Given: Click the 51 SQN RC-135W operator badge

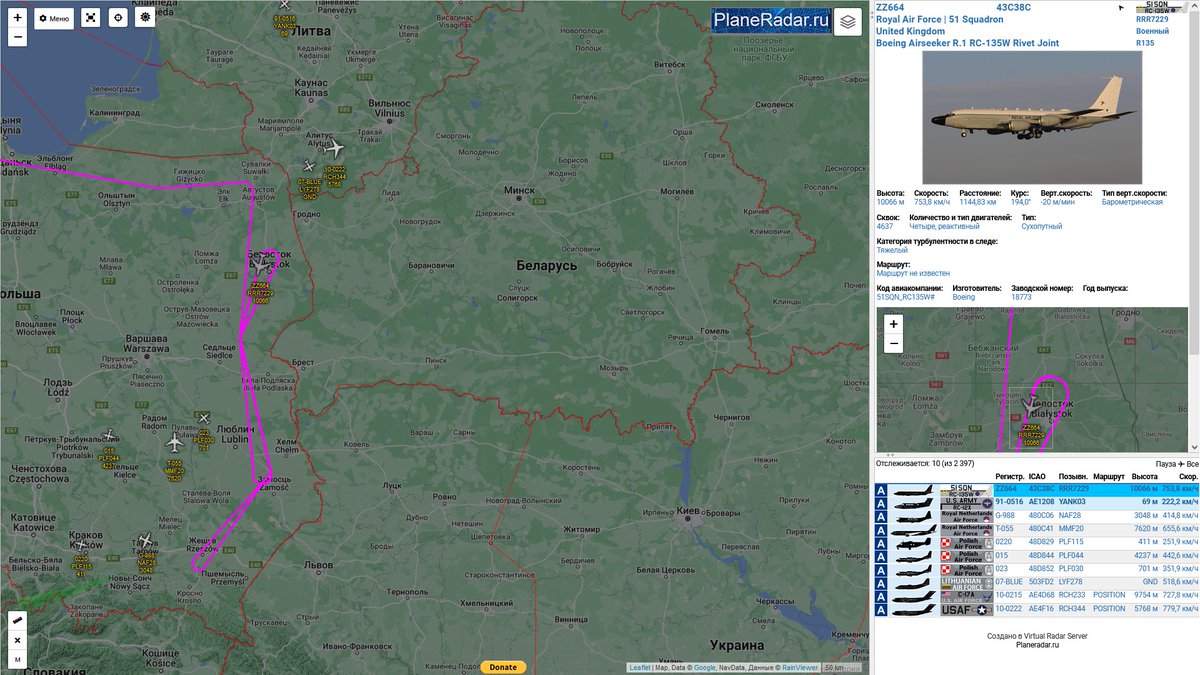Looking at the screenshot, I should pos(1161,6).
